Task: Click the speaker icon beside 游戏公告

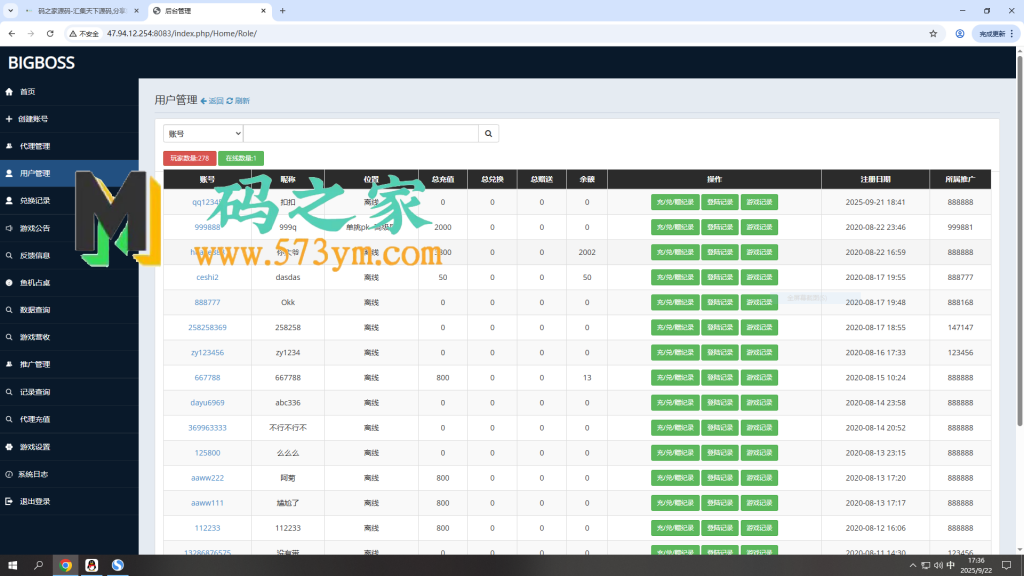Action: coord(9,228)
